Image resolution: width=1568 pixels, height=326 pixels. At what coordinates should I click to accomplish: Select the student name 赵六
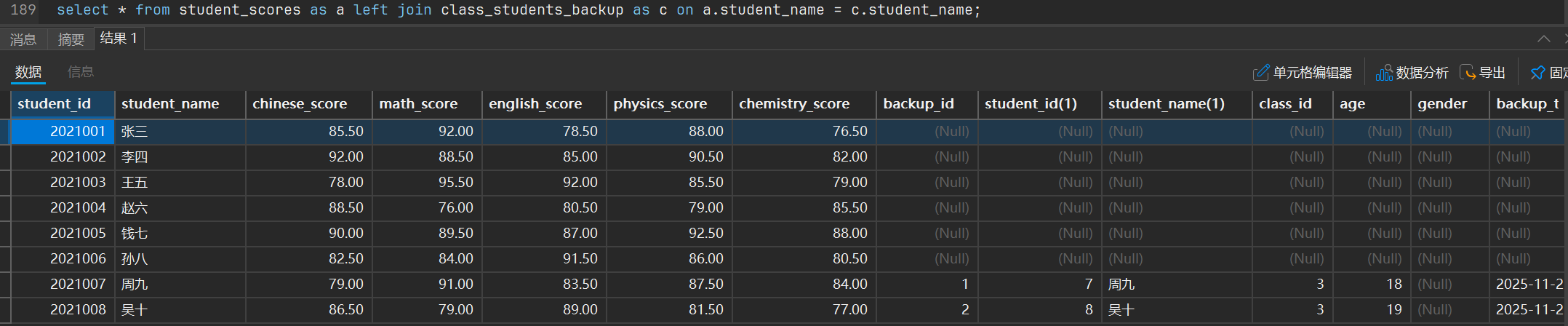coord(180,208)
